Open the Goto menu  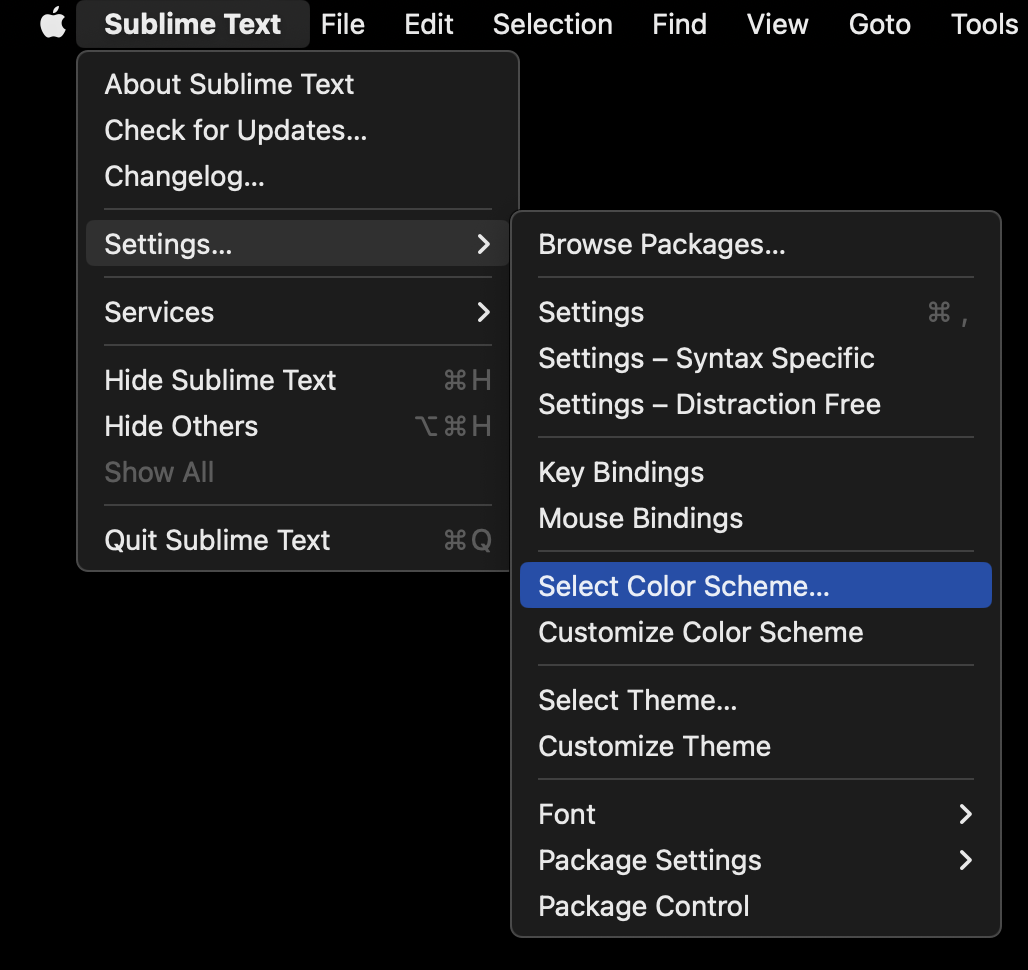(x=879, y=24)
